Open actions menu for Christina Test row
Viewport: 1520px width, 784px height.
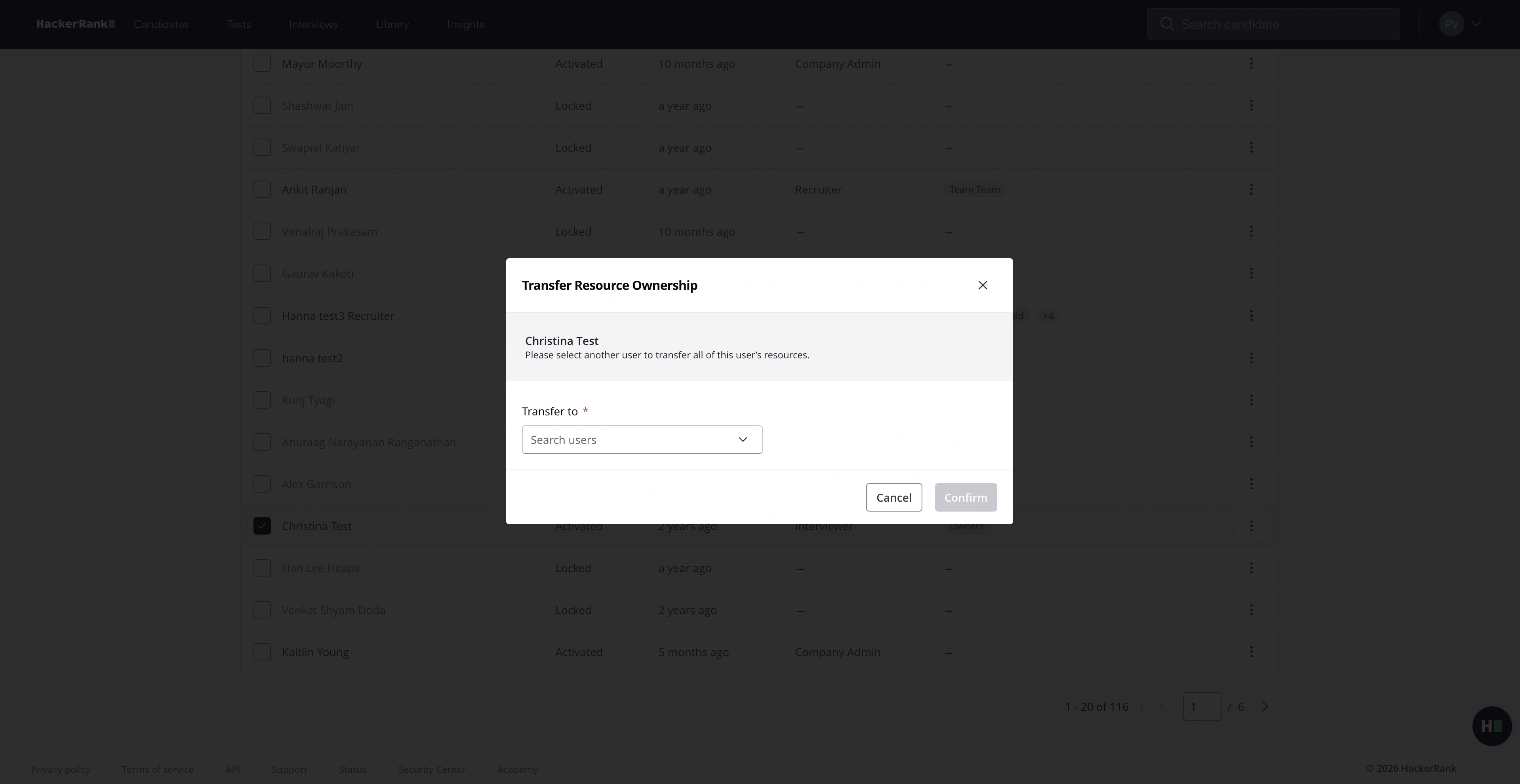click(x=1251, y=525)
